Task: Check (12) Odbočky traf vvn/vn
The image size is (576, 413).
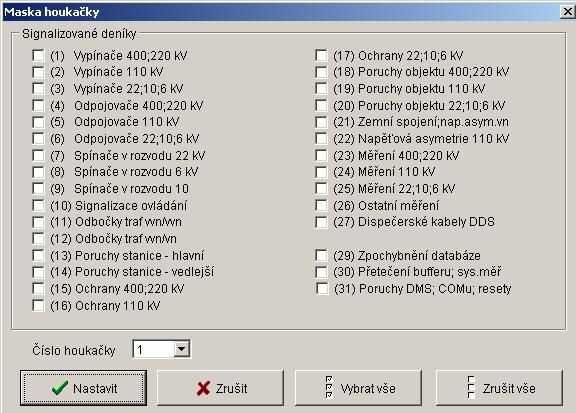Action: click(x=38, y=239)
